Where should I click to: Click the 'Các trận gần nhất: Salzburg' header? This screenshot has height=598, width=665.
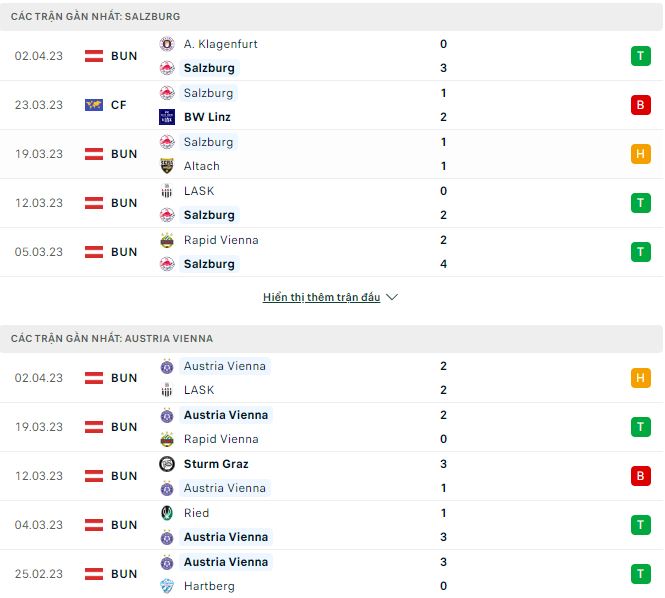(x=96, y=17)
